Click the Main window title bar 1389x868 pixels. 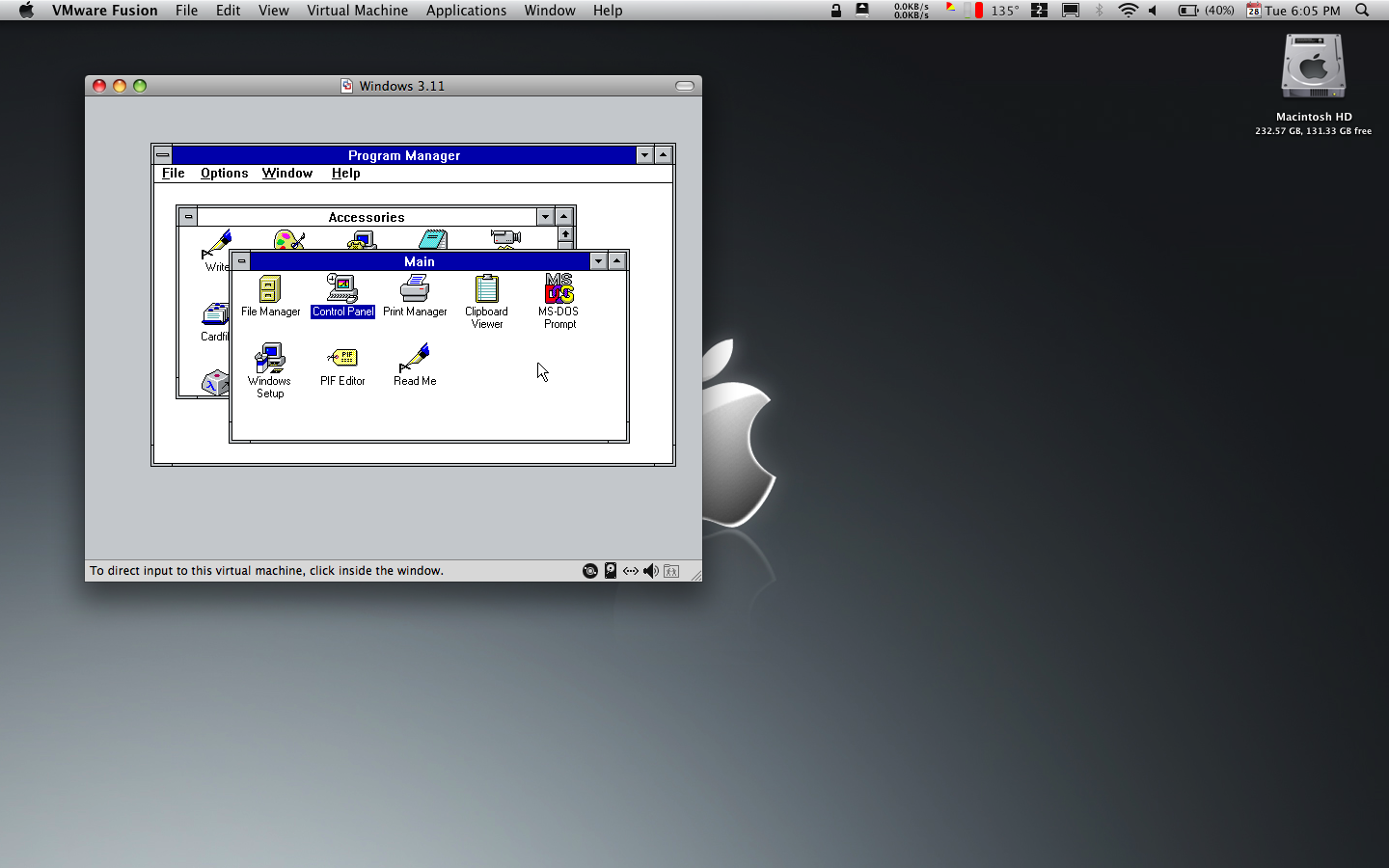tap(420, 261)
